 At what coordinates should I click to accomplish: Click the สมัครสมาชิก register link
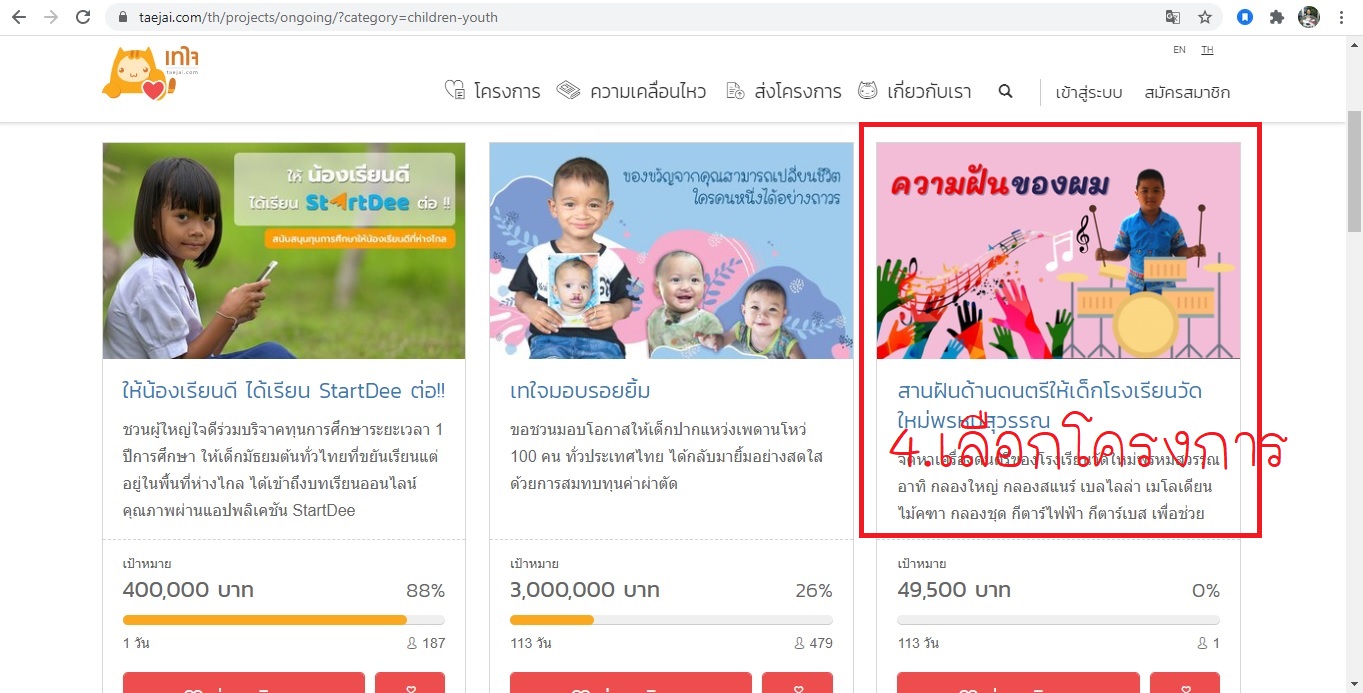(x=1187, y=92)
